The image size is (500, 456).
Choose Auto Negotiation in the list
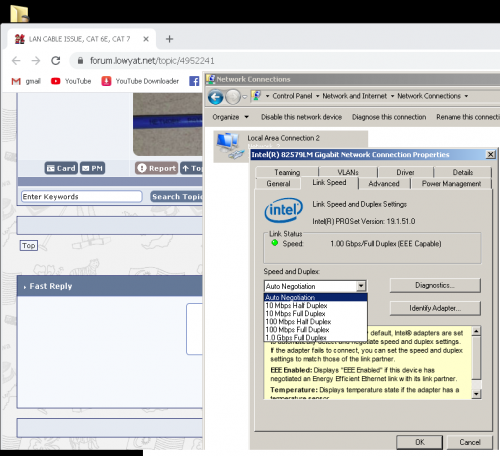coord(315,297)
